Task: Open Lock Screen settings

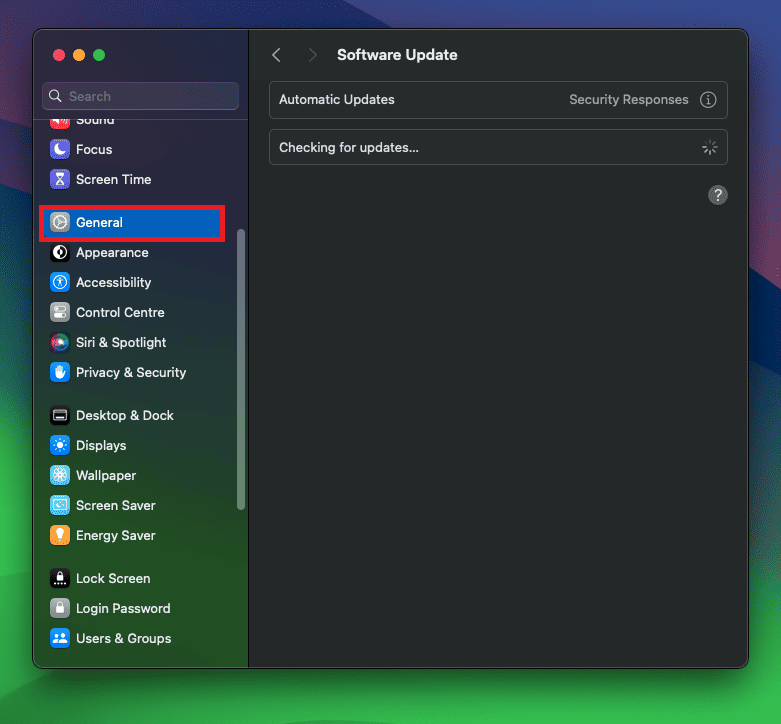Action: click(x=132, y=578)
